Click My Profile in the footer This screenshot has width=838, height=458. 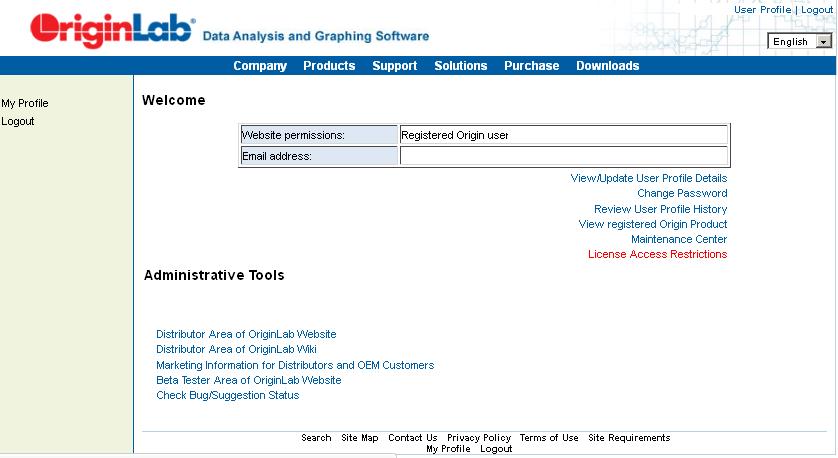448,449
